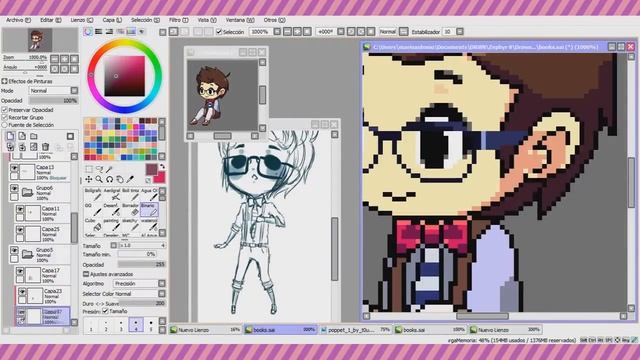Create a new layer folder
The height and width of the screenshot is (360, 640).
coord(34,136)
